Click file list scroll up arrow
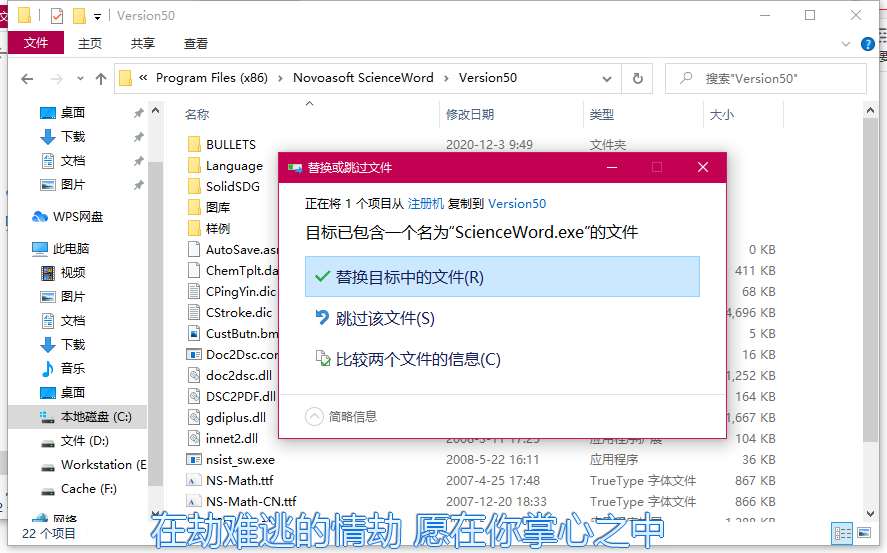 pos(870,111)
